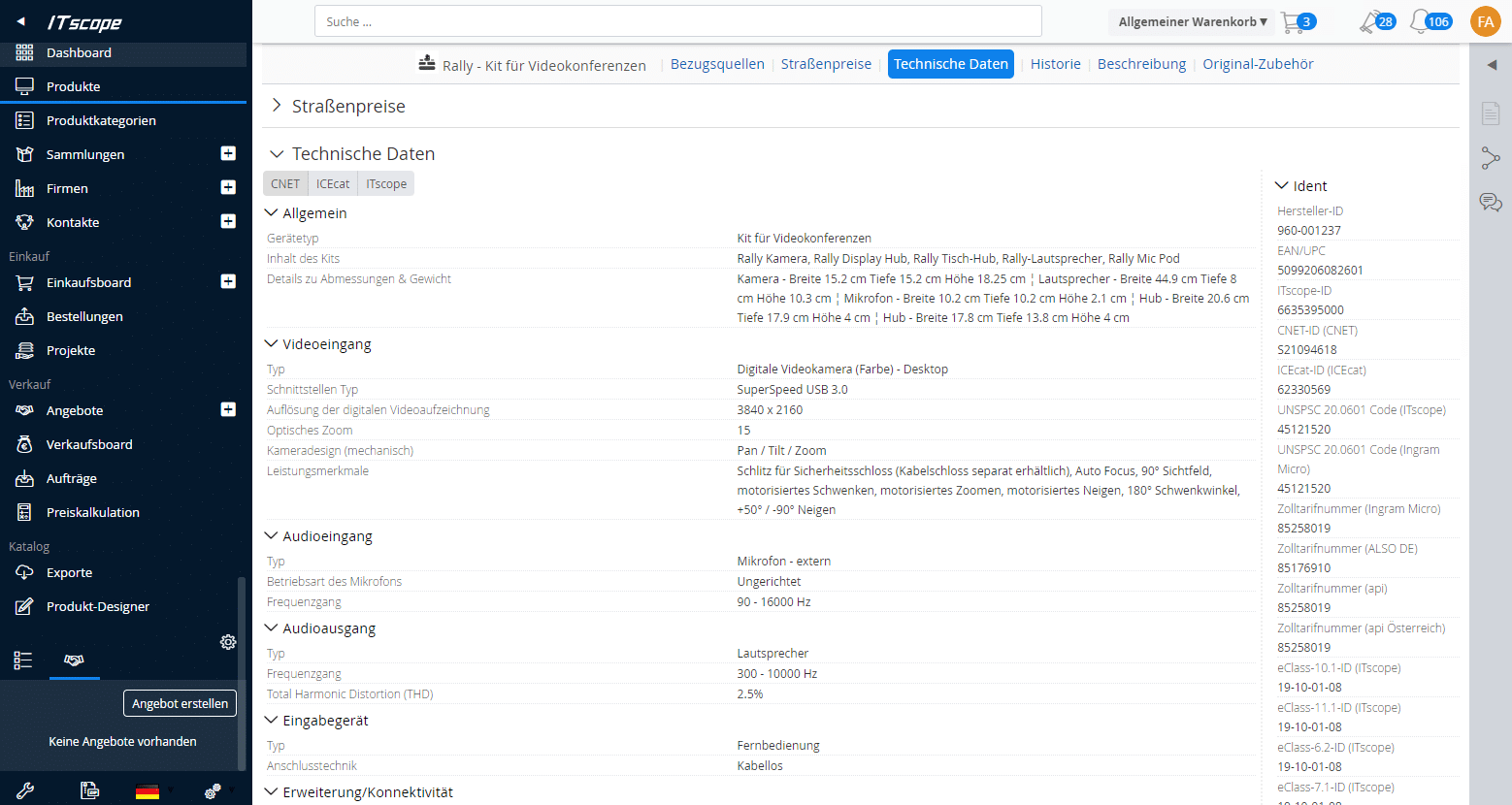Image resolution: width=1512 pixels, height=805 pixels.
Task: Change language via German flag
Action: tap(148, 791)
